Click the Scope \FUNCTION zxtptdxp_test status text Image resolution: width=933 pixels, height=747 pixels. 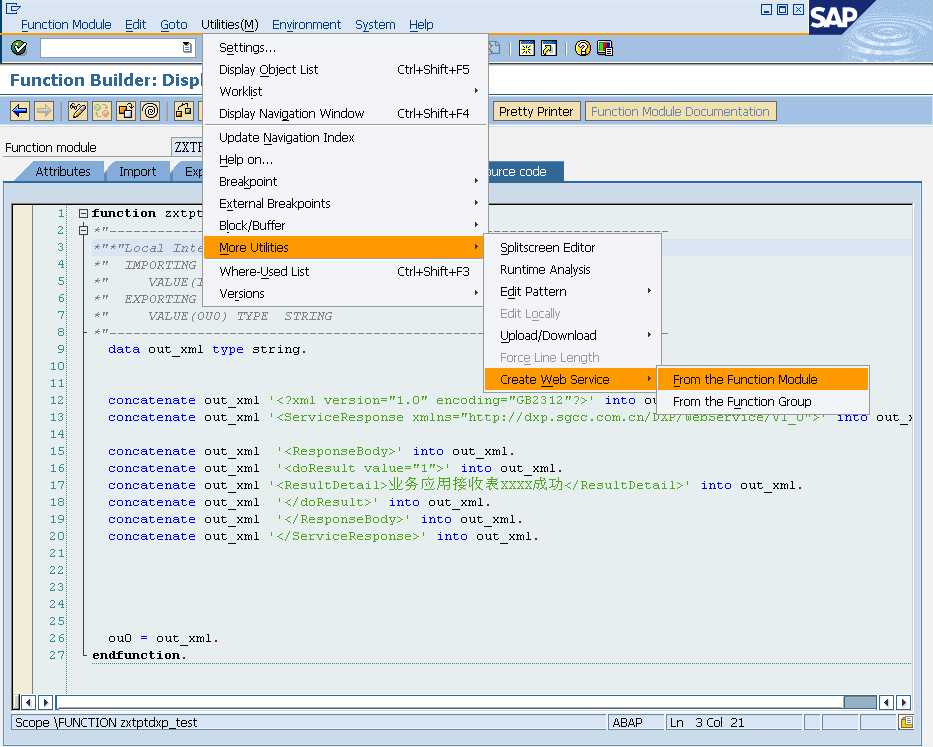click(106, 723)
